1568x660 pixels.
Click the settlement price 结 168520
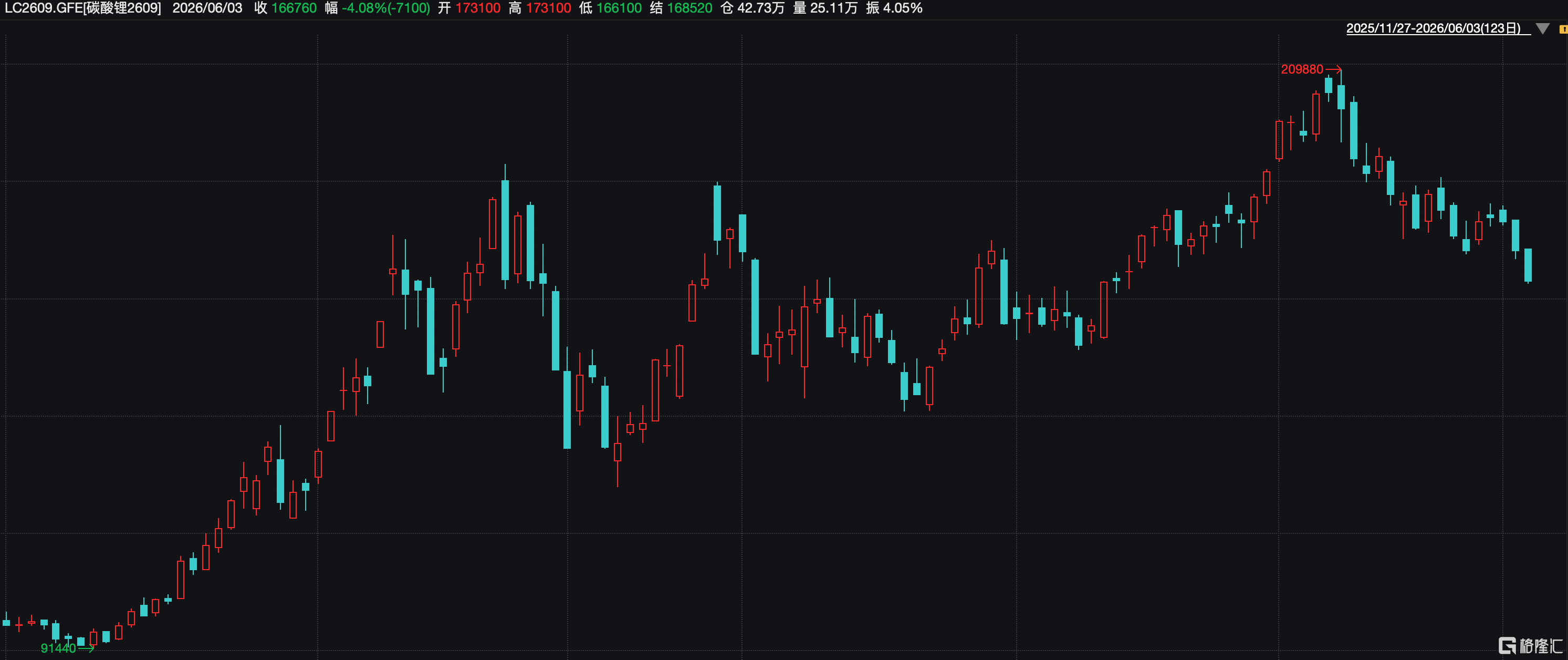pos(681,8)
